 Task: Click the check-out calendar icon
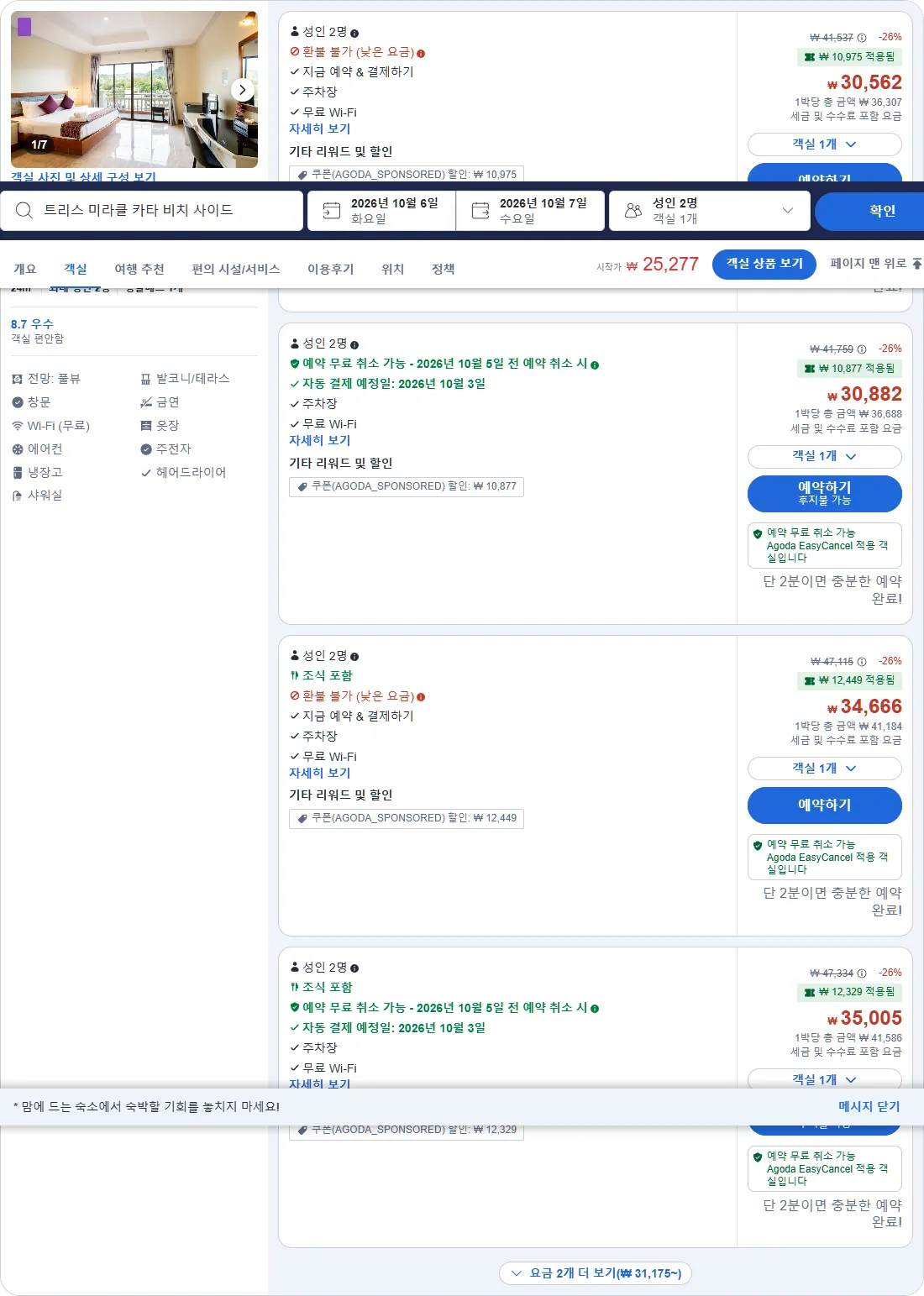480,210
